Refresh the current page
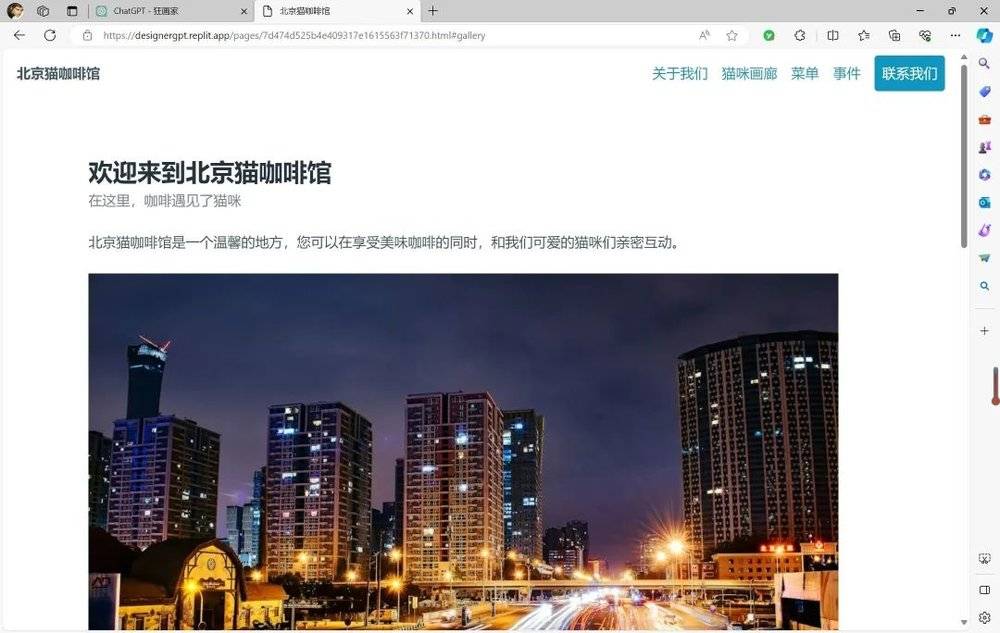Image resolution: width=1000 pixels, height=633 pixels. (x=50, y=36)
